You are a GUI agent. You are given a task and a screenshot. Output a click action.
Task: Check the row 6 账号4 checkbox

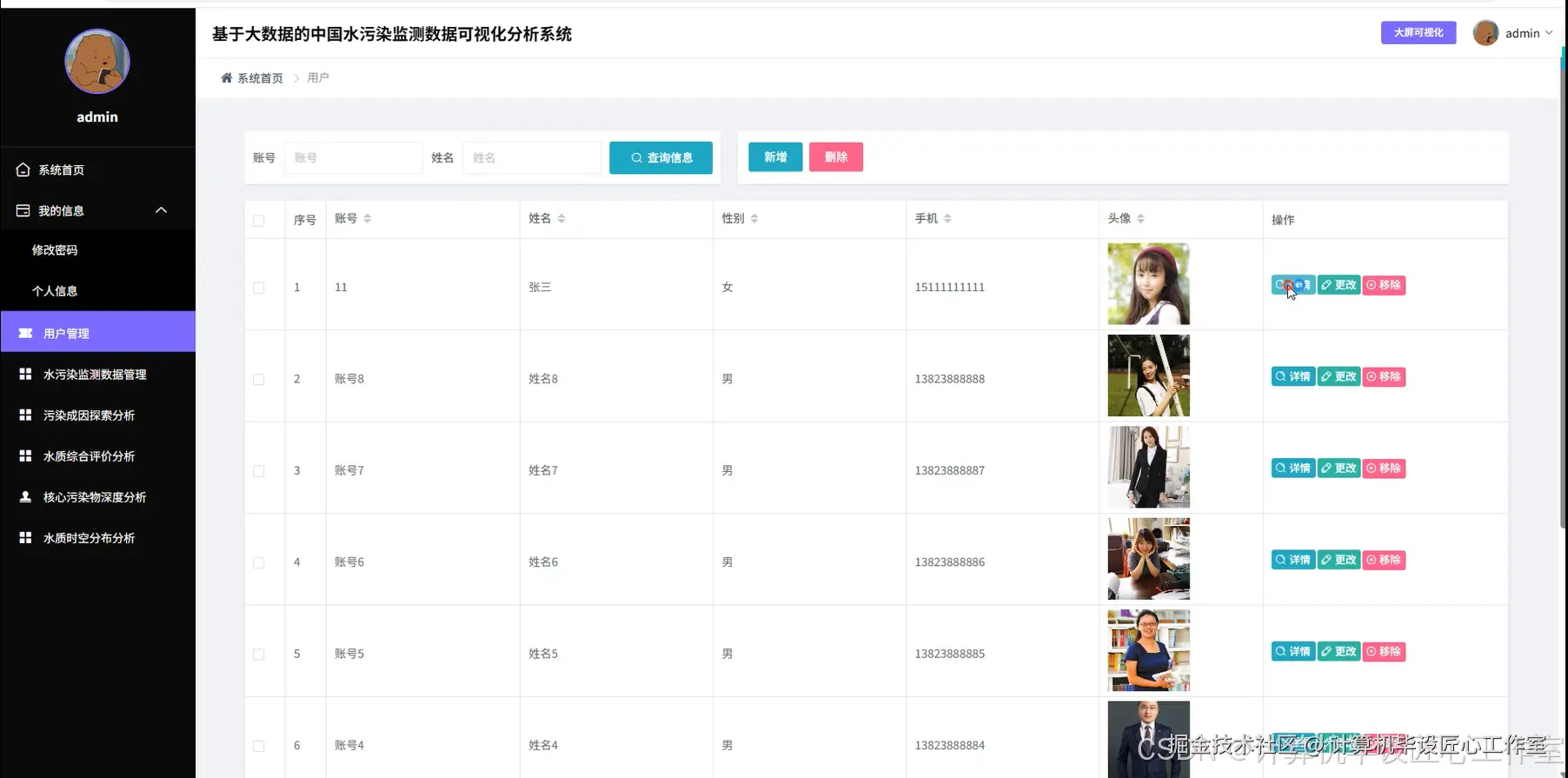tap(259, 747)
